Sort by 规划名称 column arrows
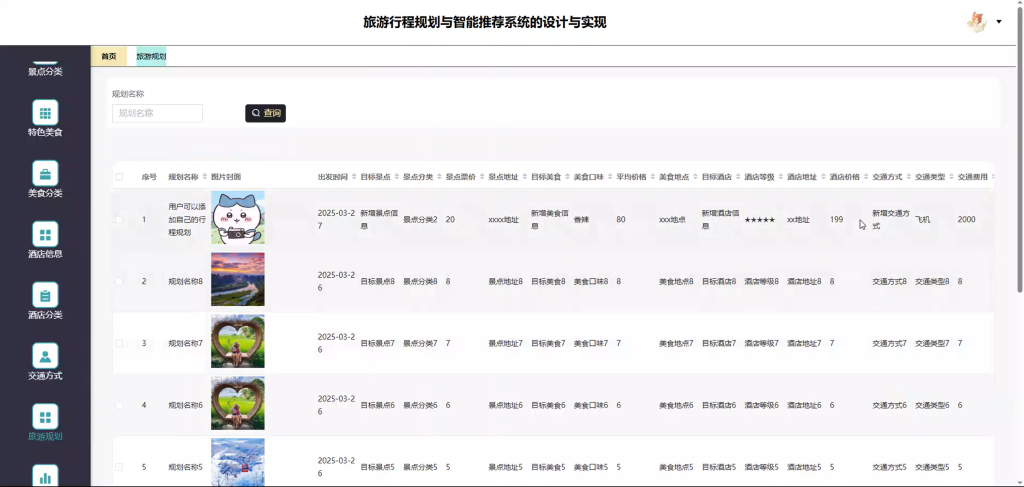This screenshot has width=1024, height=487. coord(204,177)
